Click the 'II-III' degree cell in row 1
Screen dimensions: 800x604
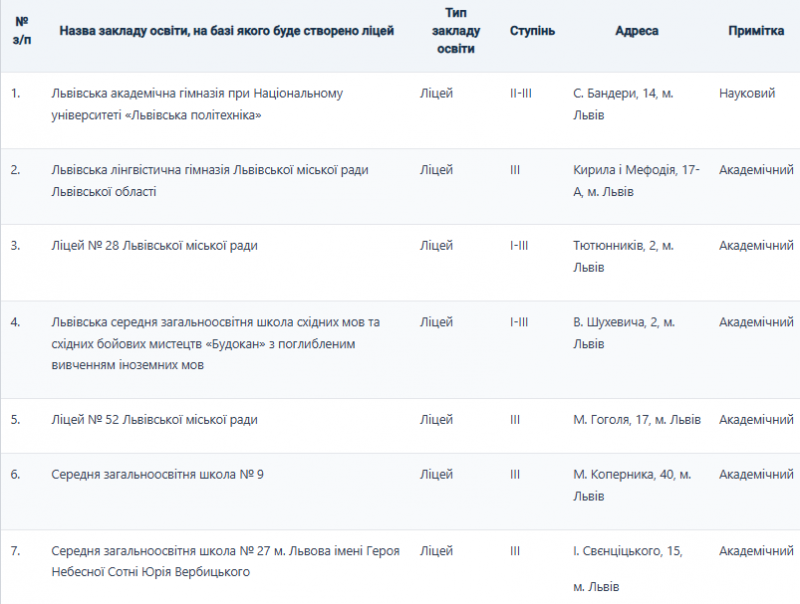tap(520, 94)
